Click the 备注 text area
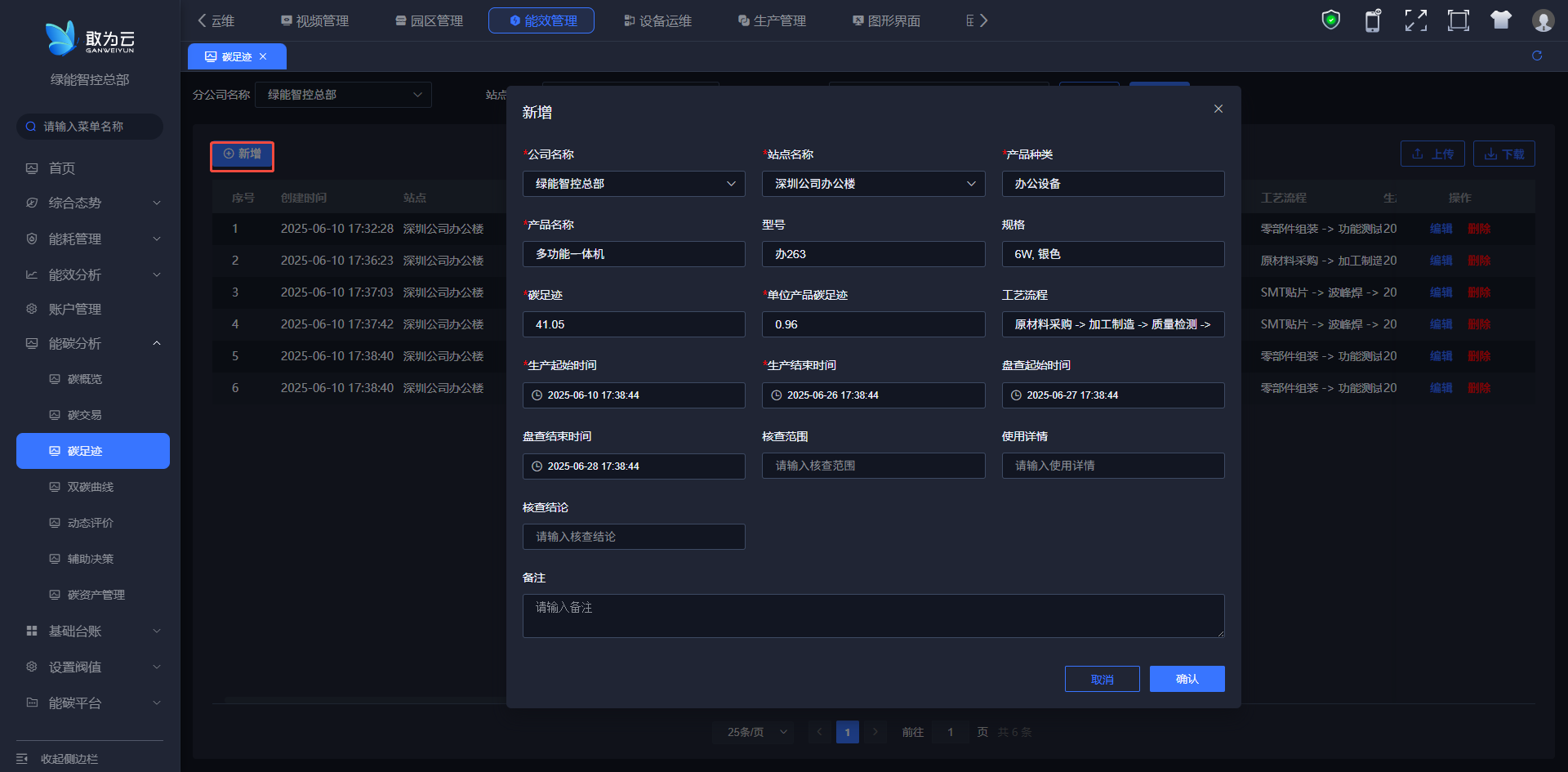This screenshot has width=1568, height=772. coord(873,616)
